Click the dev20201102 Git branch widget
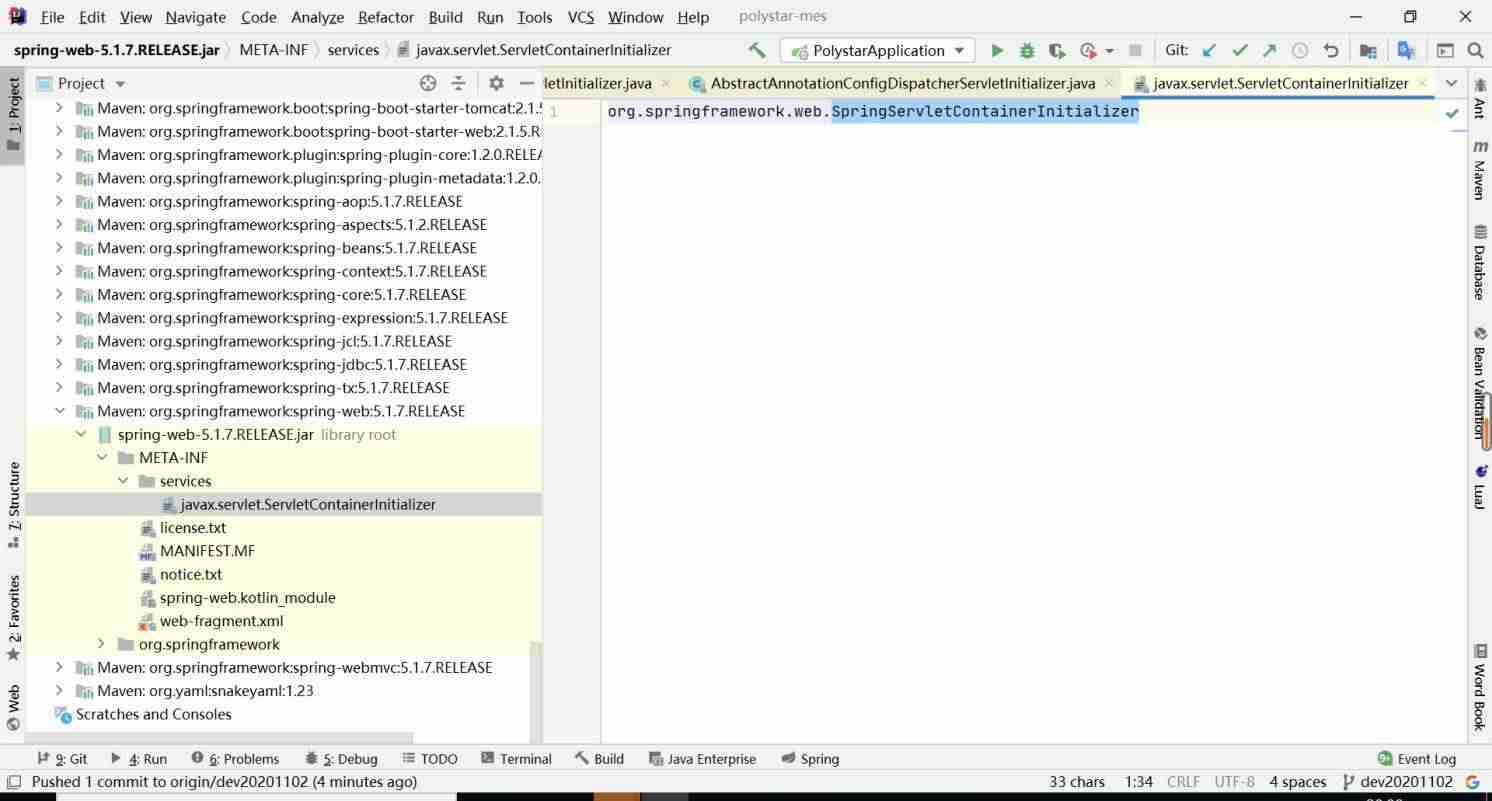The height and width of the screenshot is (801, 1492). tap(1397, 782)
